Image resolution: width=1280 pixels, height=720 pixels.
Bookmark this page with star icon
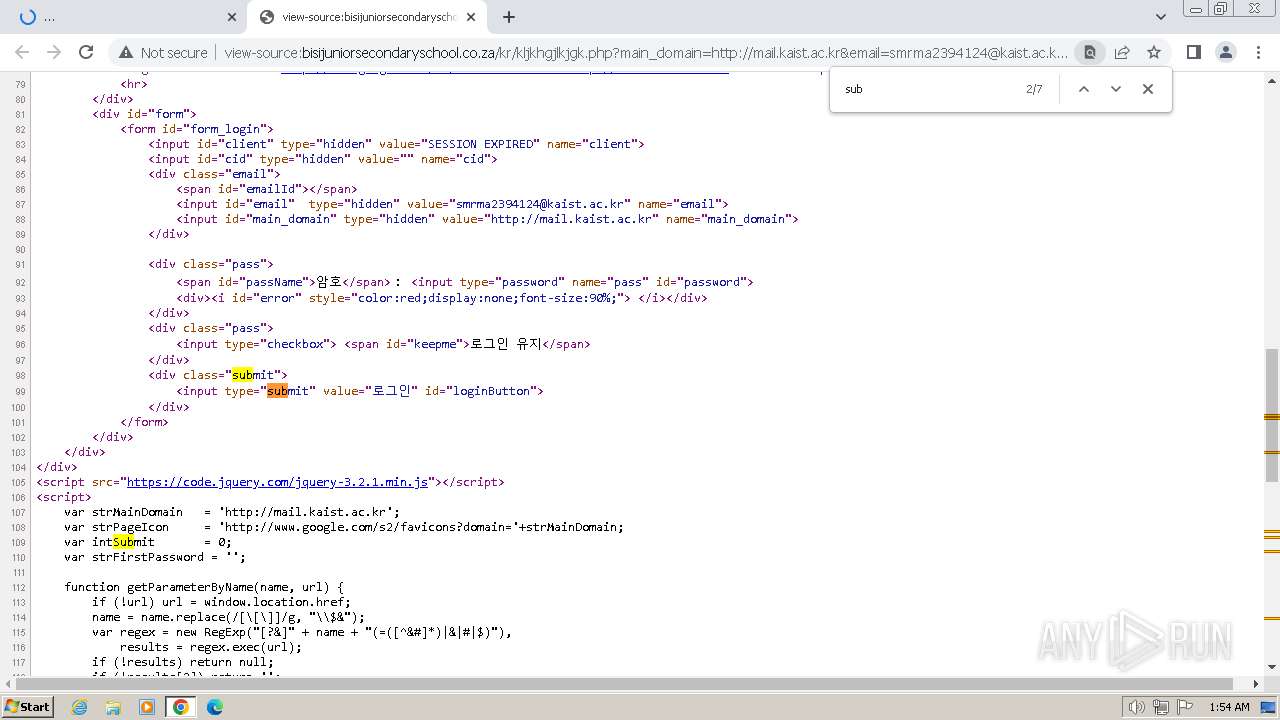tap(1154, 52)
